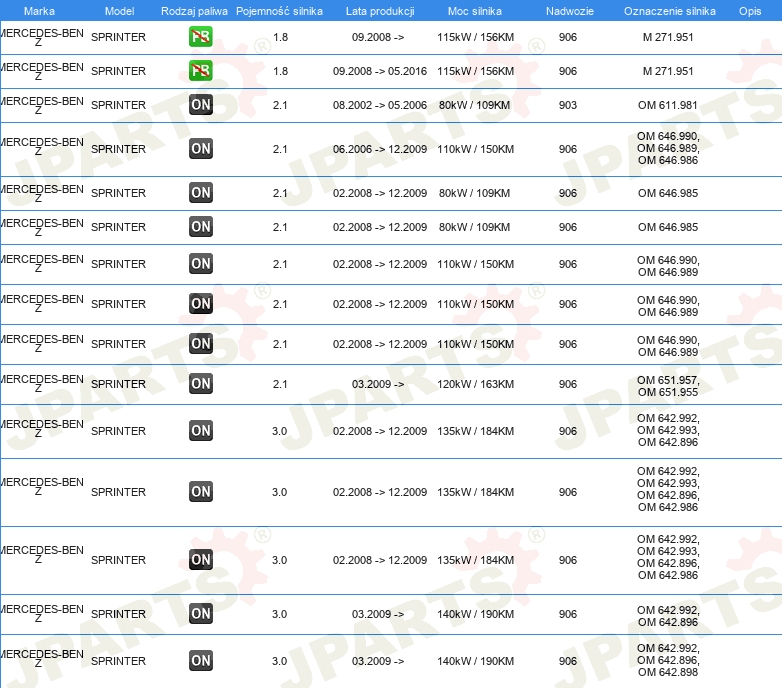Click the Opis column header
Image resolution: width=782 pixels, height=688 pixels.
[750, 11]
